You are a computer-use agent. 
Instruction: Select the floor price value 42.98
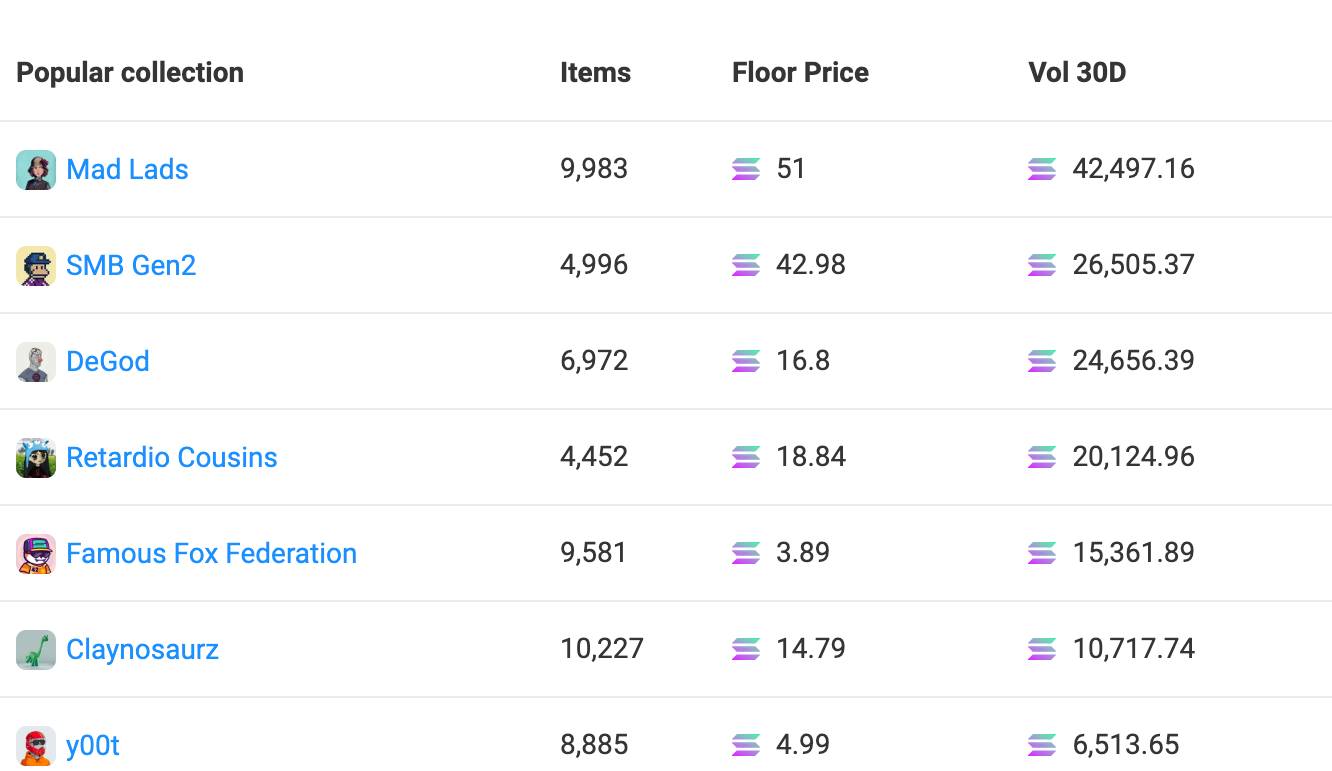pos(811,265)
